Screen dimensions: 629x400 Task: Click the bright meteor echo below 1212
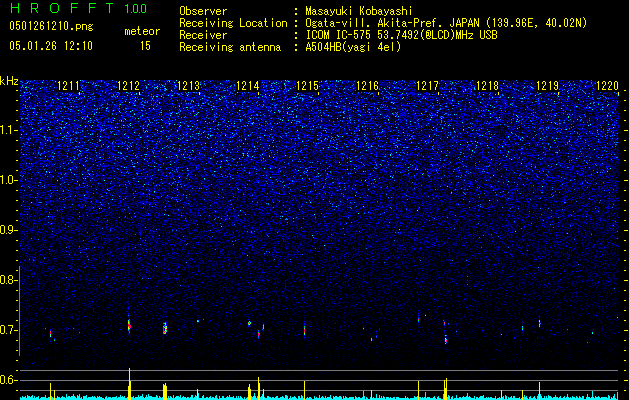pyautogui.click(x=129, y=326)
